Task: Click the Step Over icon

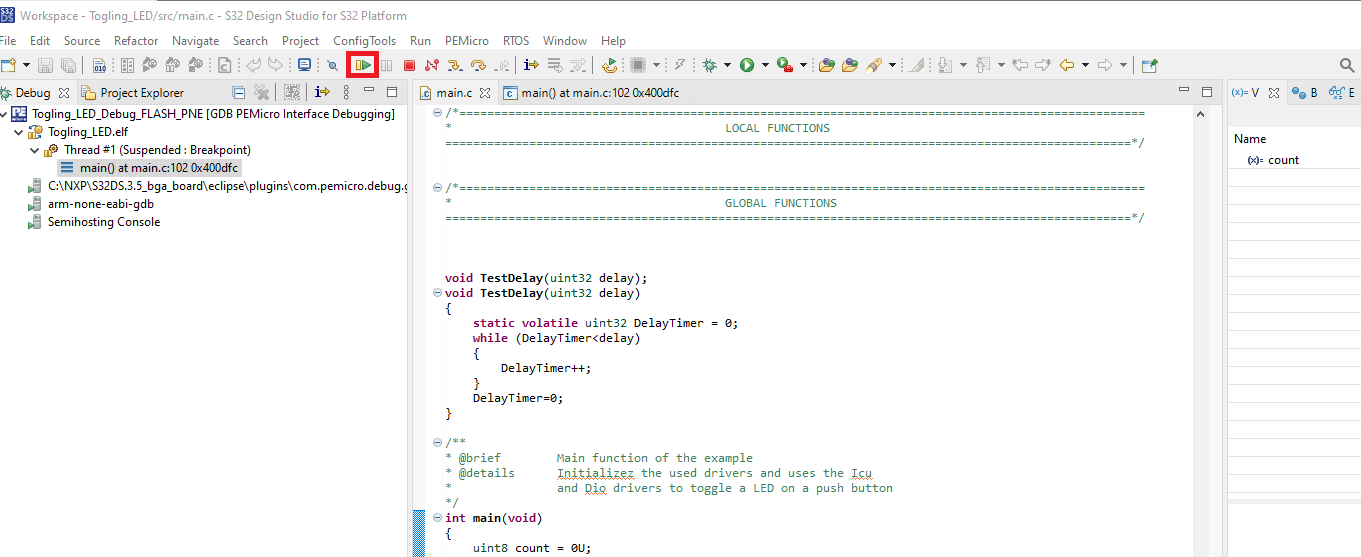Action: (x=478, y=65)
